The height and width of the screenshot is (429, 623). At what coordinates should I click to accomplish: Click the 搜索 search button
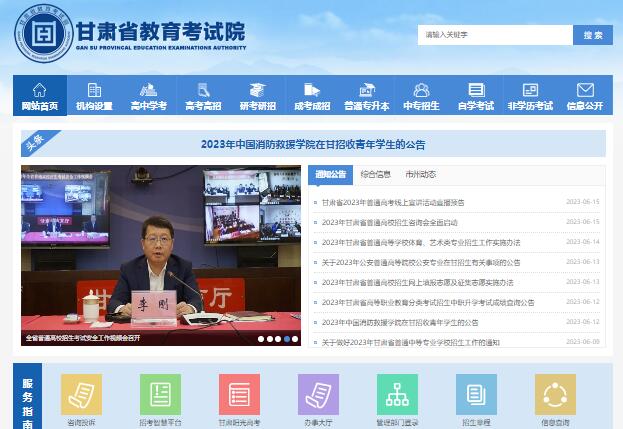point(593,35)
